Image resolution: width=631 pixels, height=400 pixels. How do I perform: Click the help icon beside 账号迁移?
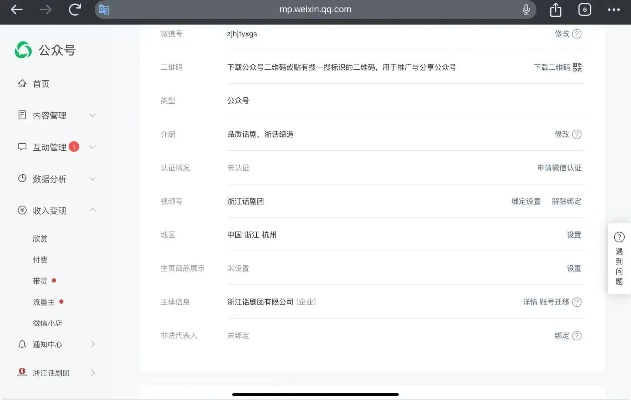(577, 302)
